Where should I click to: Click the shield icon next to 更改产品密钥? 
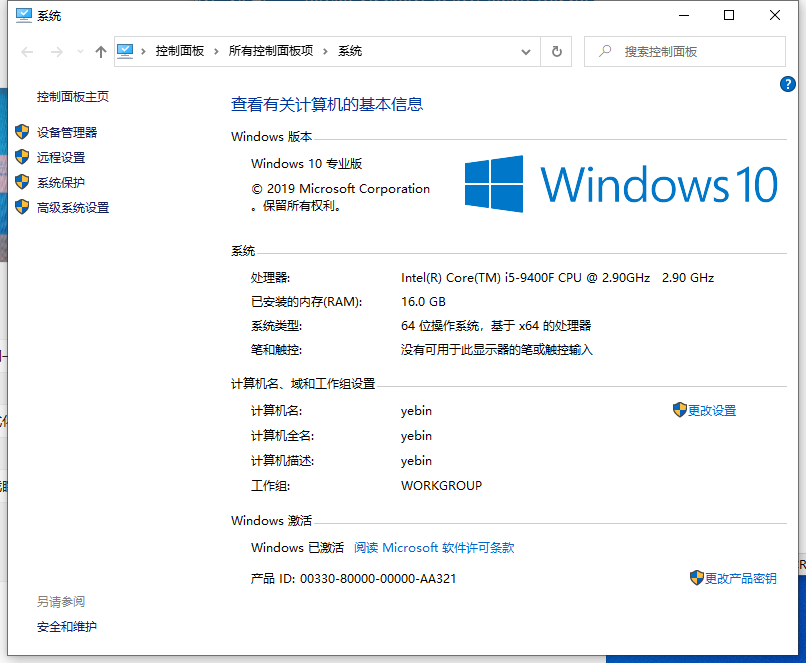[696, 577]
